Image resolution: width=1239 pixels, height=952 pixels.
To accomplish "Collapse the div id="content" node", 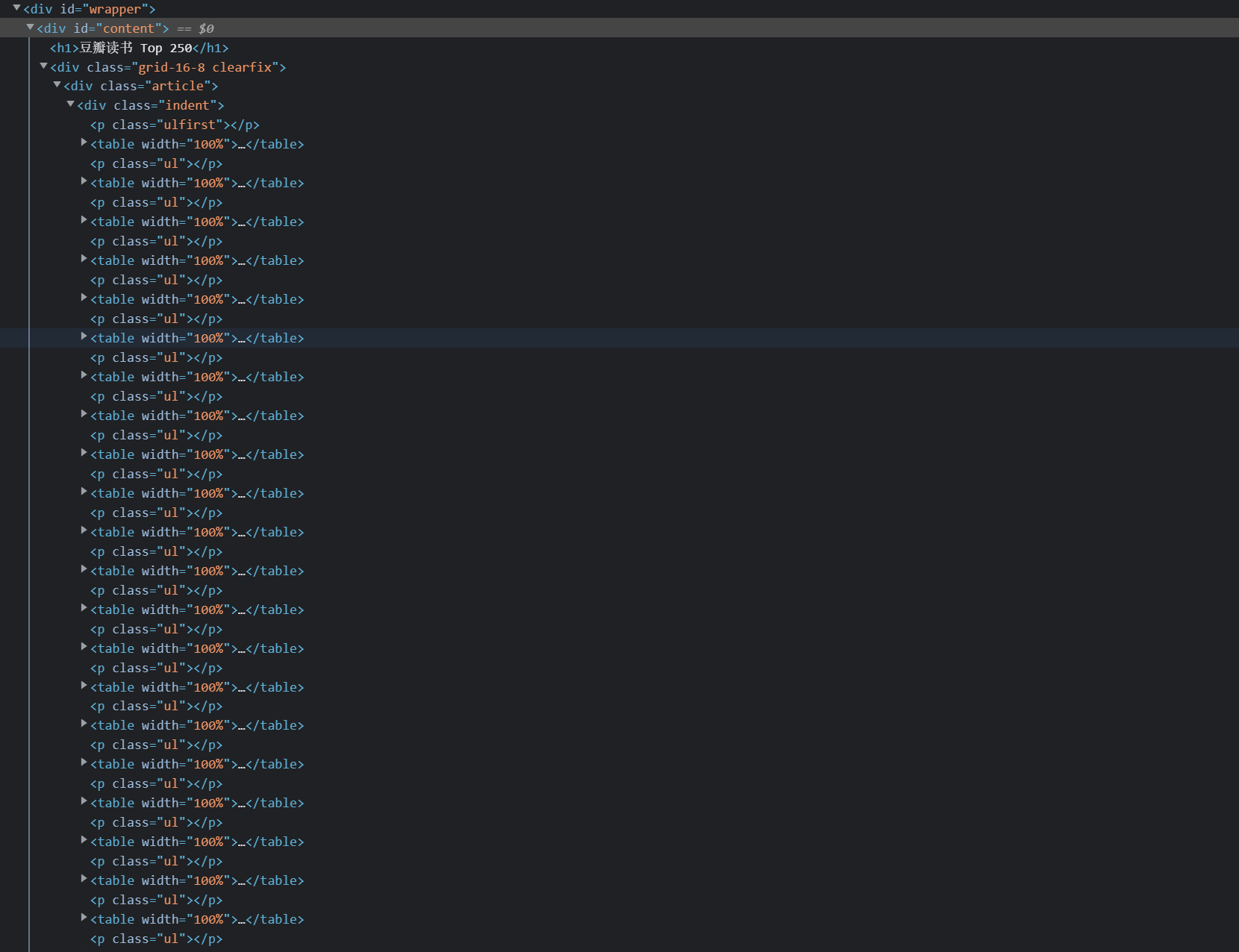I will tap(29, 28).
